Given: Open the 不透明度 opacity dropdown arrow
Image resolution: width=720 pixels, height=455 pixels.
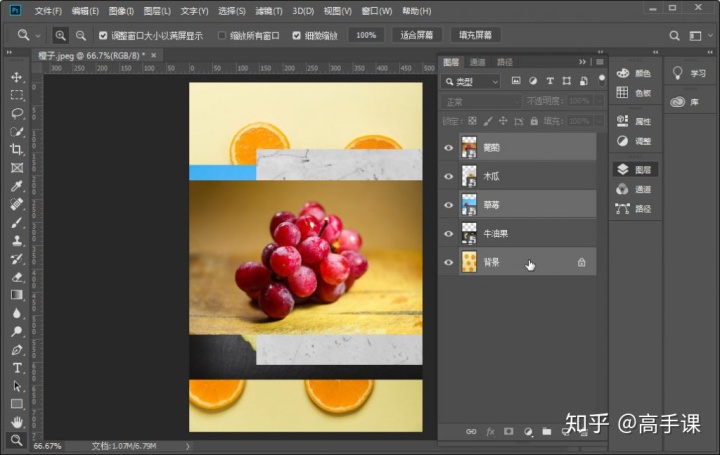Looking at the screenshot, I should pyautogui.click(x=599, y=101).
